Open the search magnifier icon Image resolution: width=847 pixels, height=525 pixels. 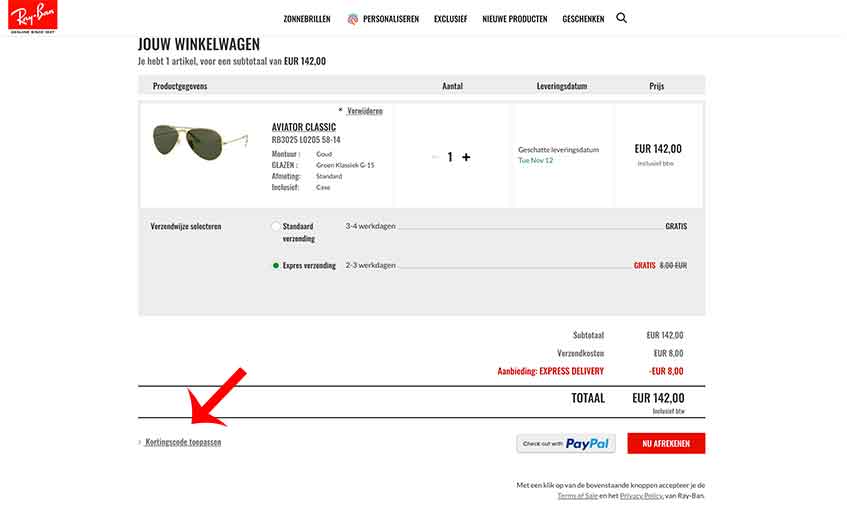pyautogui.click(x=622, y=18)
